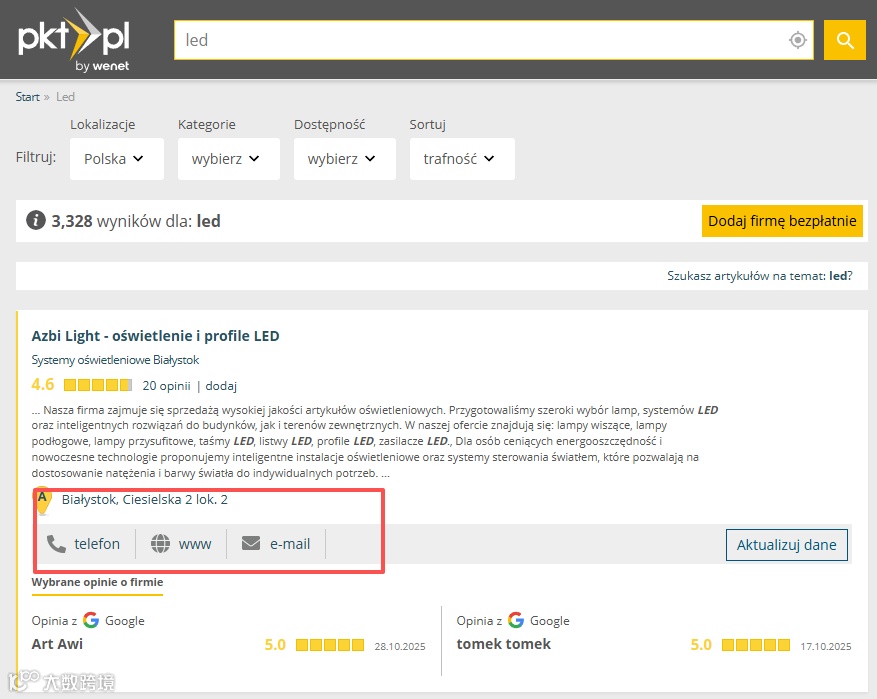Click review date 17.10.2025

pyautogui.click(x=826, y=646)
